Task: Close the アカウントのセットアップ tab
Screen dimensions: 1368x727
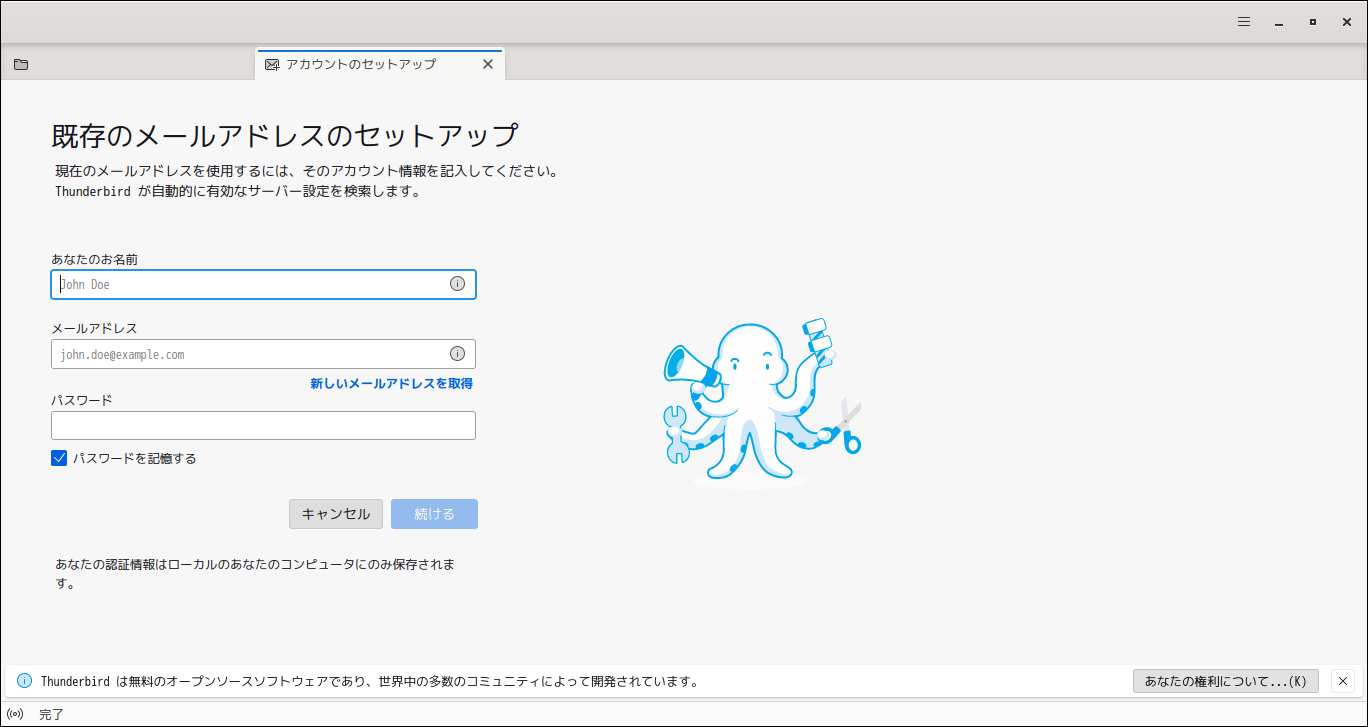Action: tap(488, 64)
